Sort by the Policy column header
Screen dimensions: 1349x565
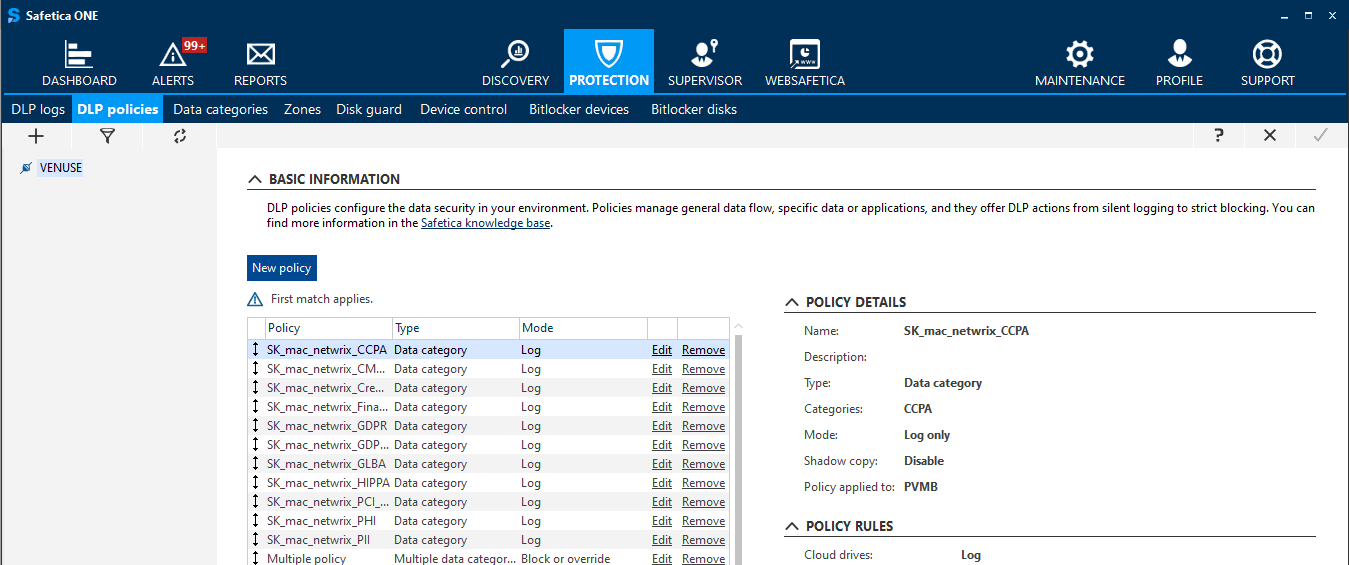329,328
